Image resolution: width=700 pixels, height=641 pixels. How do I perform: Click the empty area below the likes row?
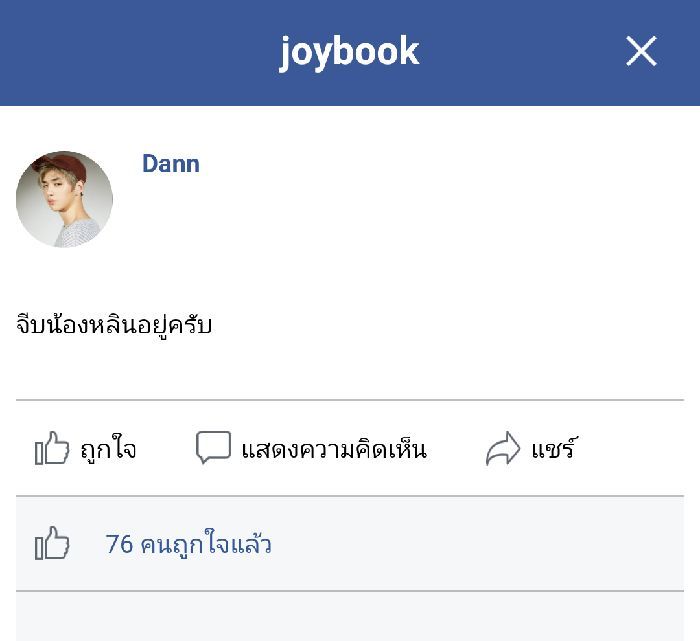(x=350, y=617)
